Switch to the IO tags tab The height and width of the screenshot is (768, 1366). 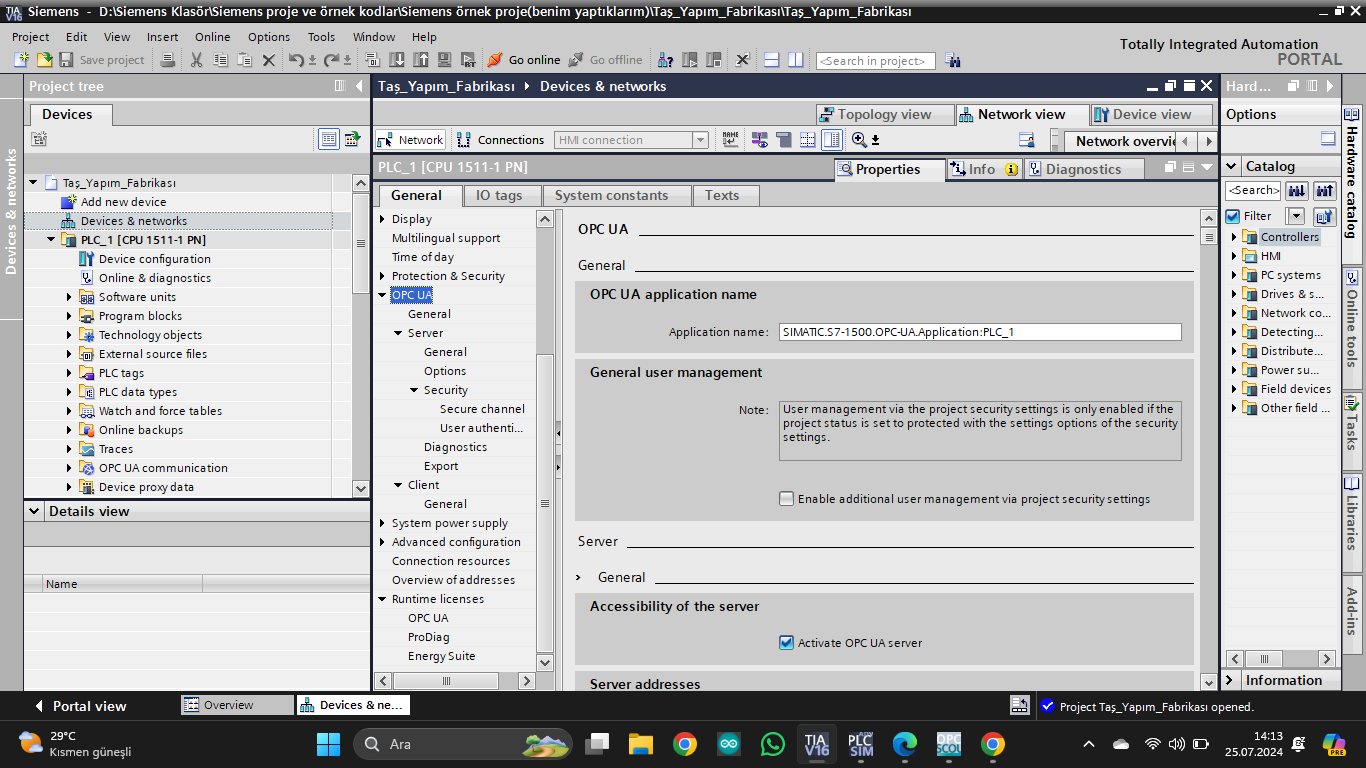(x=499, y=195)
